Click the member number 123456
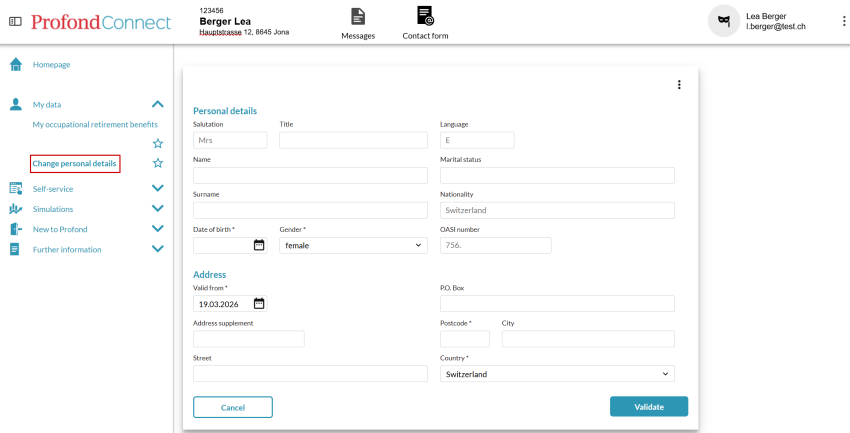The height and width of the screenshot is (433, 850). point(211,10)
